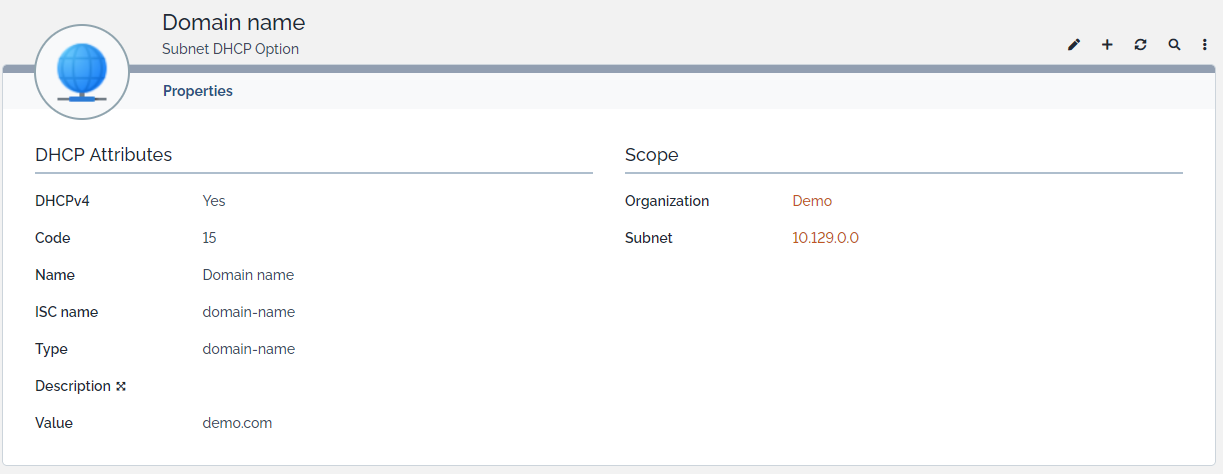Switch to the Properties tab
This screenshot has height=474, width=1223.
pyautogui.click(x=198, y=91)
